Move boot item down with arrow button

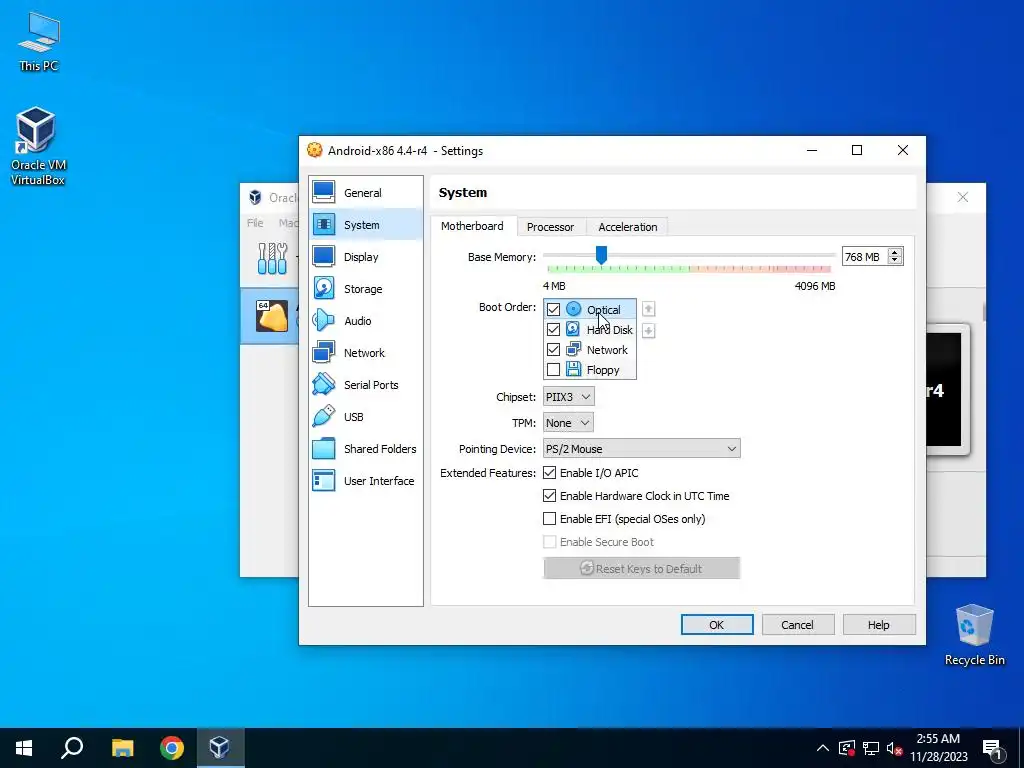click(648, 330)
